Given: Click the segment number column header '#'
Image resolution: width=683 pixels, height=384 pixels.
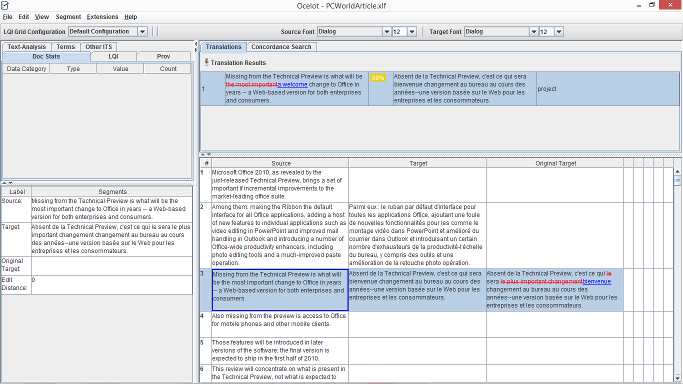Looking at the screenshot, I should point(206,163).
